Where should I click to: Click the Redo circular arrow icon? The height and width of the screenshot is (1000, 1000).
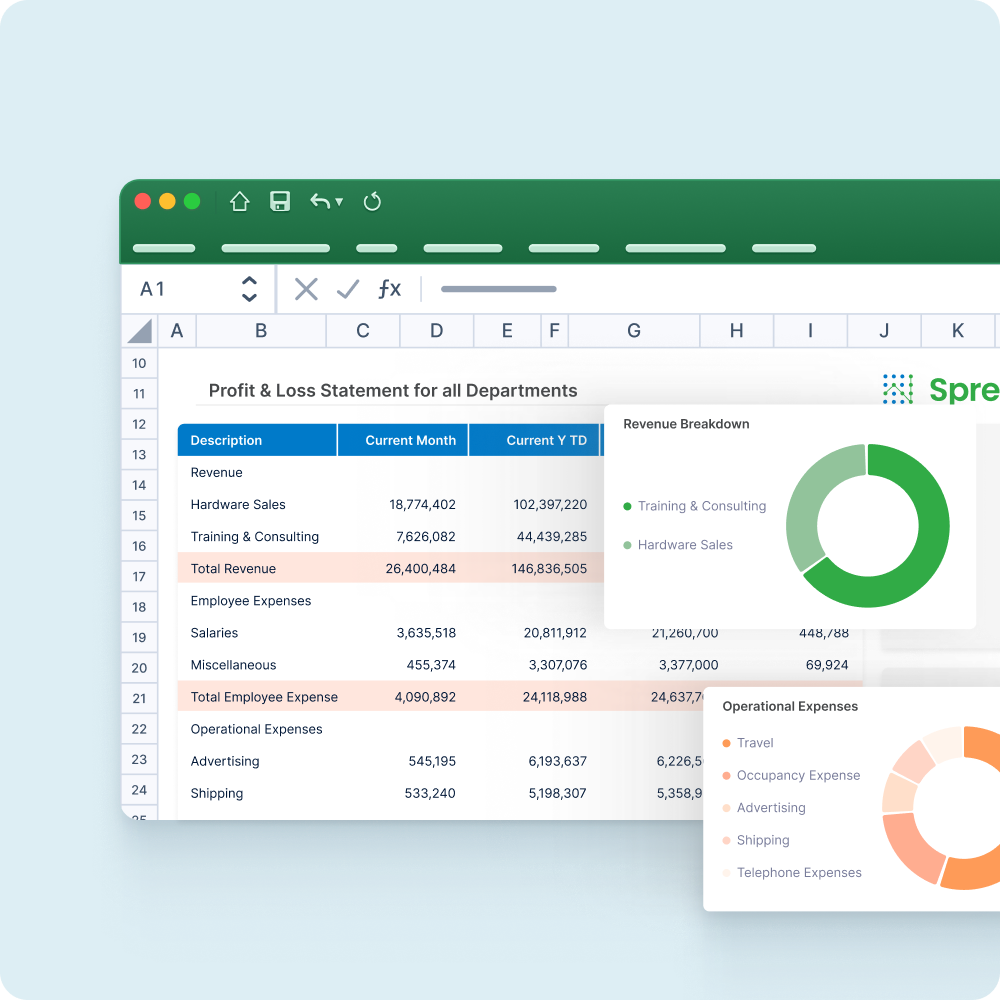tap(372, 201)
